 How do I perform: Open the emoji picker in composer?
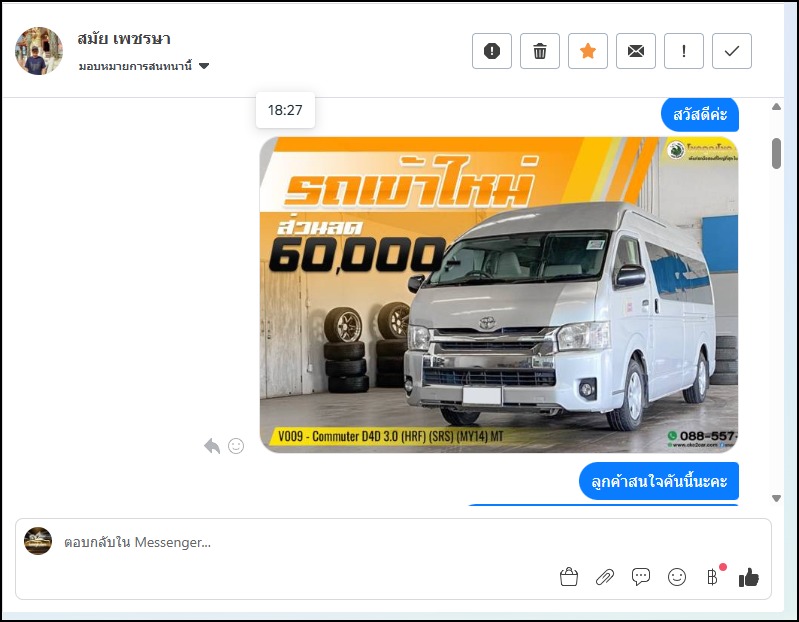click(x=677, y=577)
